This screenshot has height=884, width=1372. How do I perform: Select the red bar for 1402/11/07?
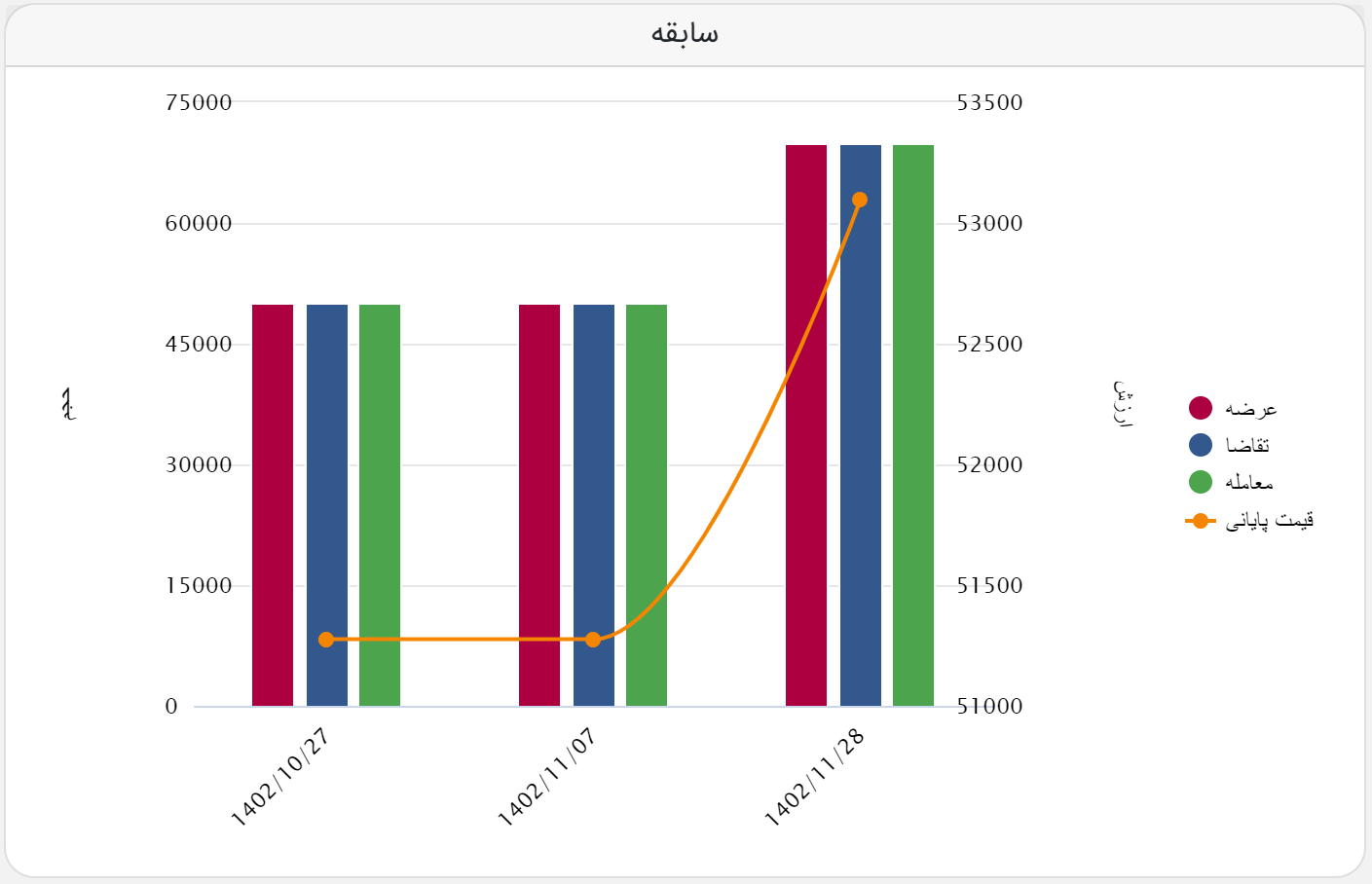coord(539,505)
